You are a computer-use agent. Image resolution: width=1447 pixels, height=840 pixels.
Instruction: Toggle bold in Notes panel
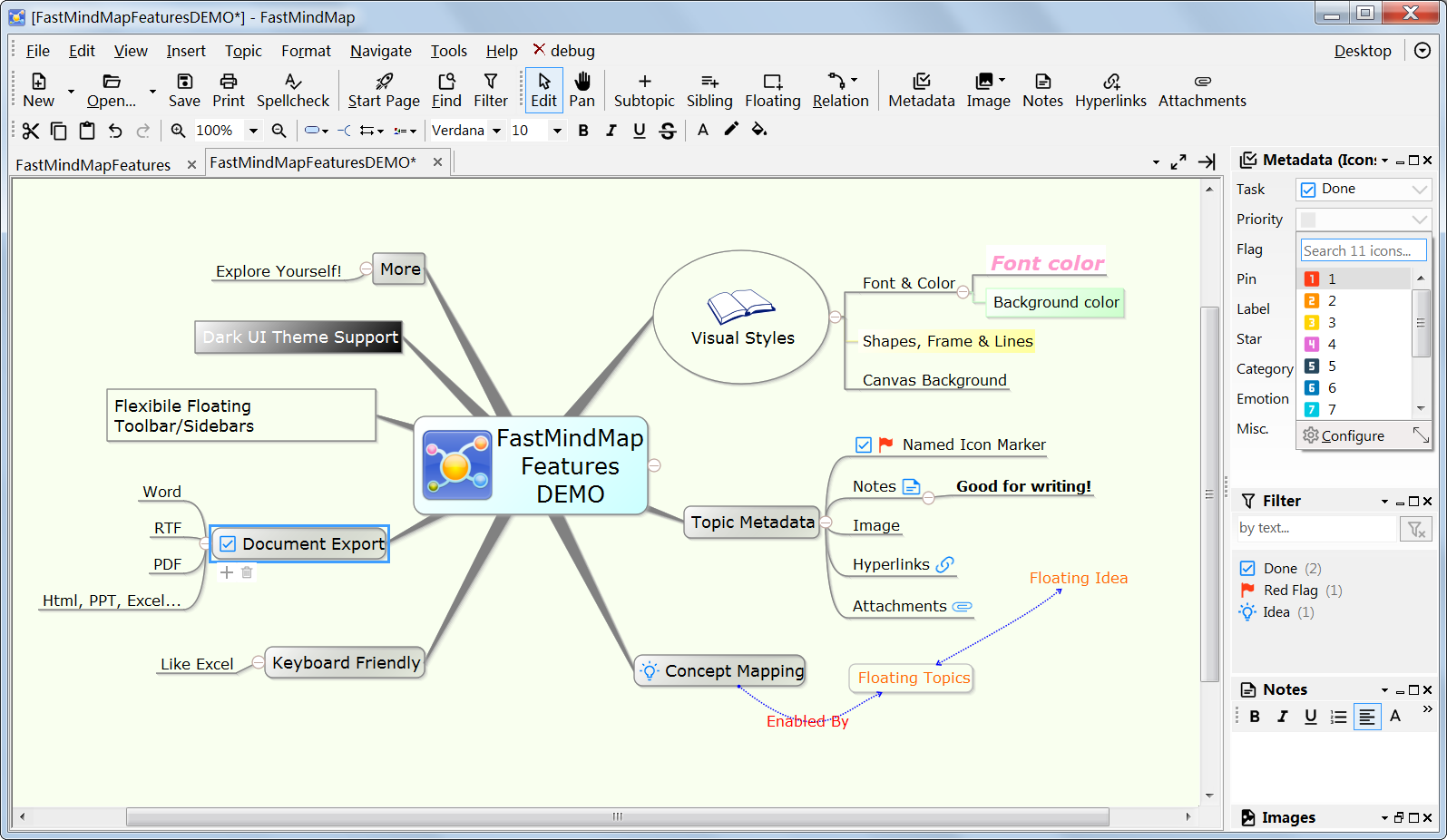(1255, 717)
